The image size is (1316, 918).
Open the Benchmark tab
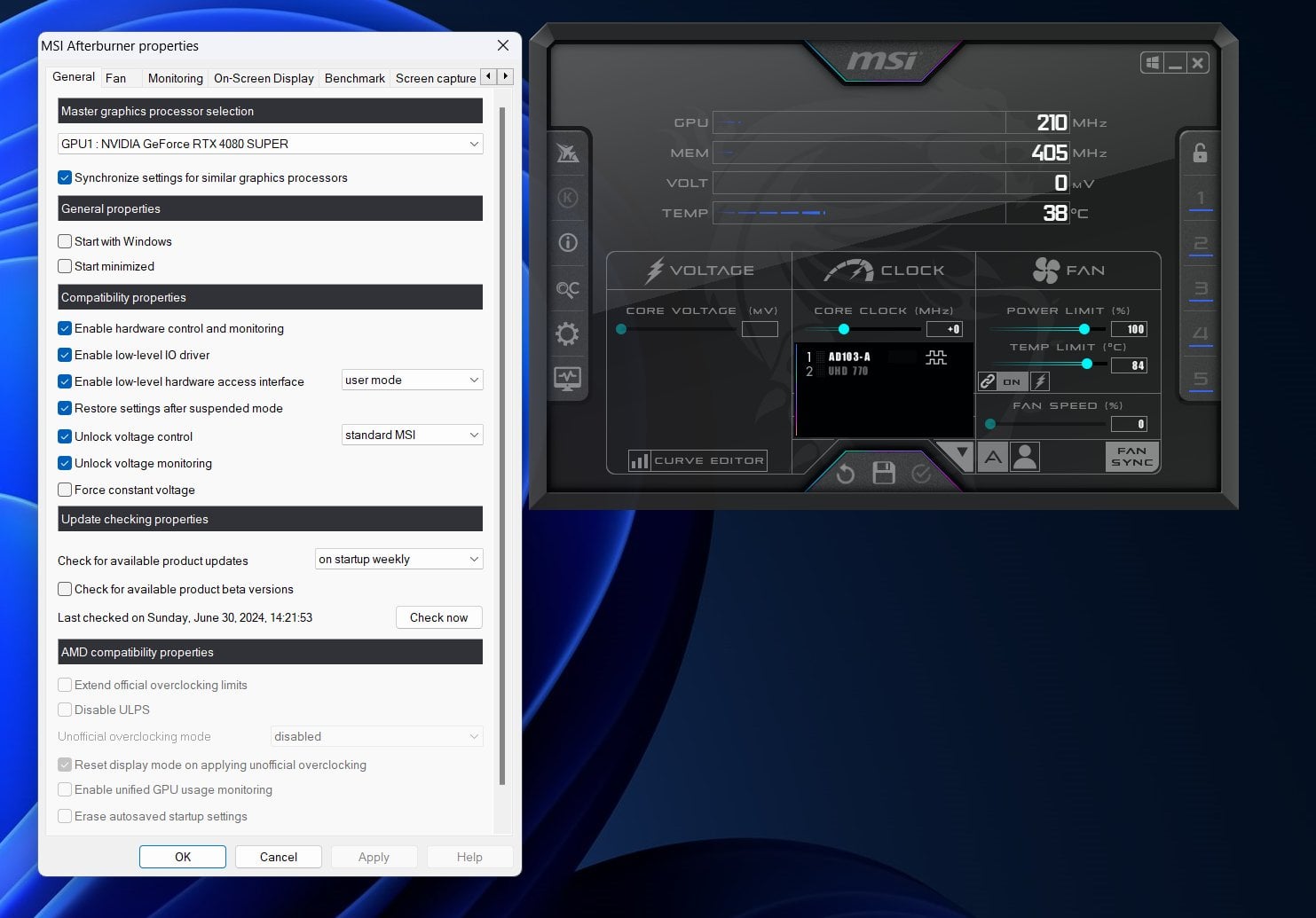coord(355,78)
